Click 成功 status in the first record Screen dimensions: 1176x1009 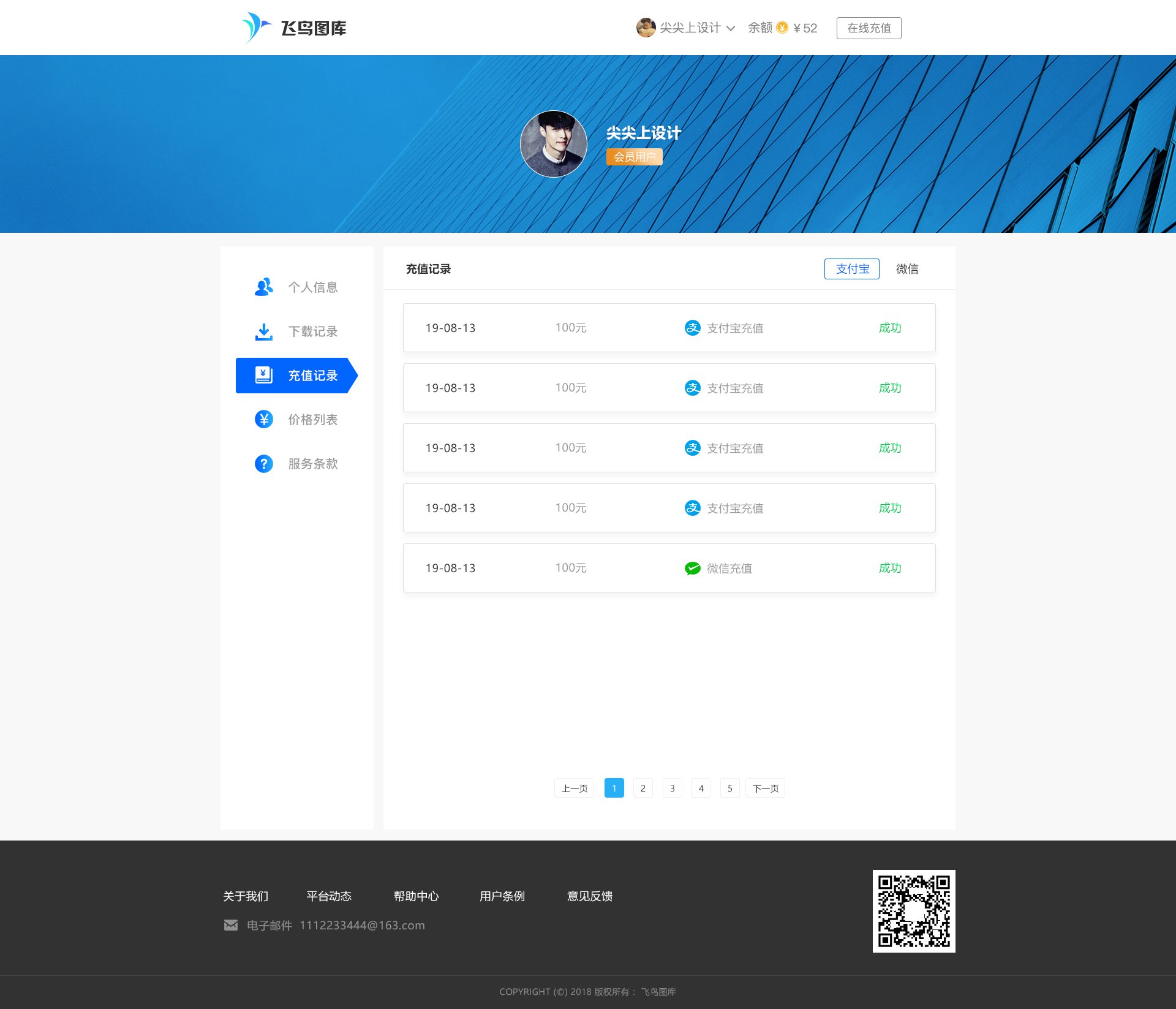(x=890, y=328)
